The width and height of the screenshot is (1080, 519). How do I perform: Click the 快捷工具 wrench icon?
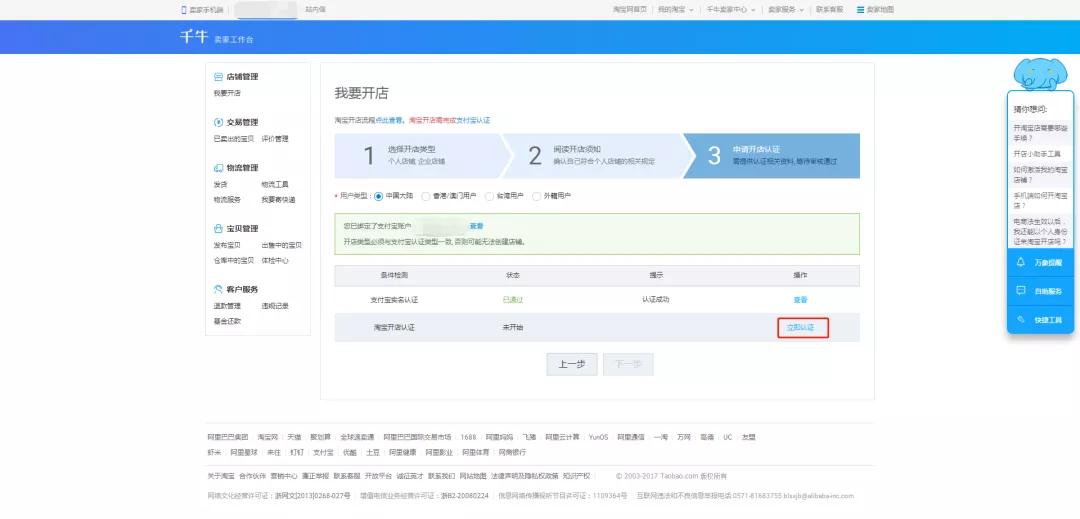point(1021,320)
